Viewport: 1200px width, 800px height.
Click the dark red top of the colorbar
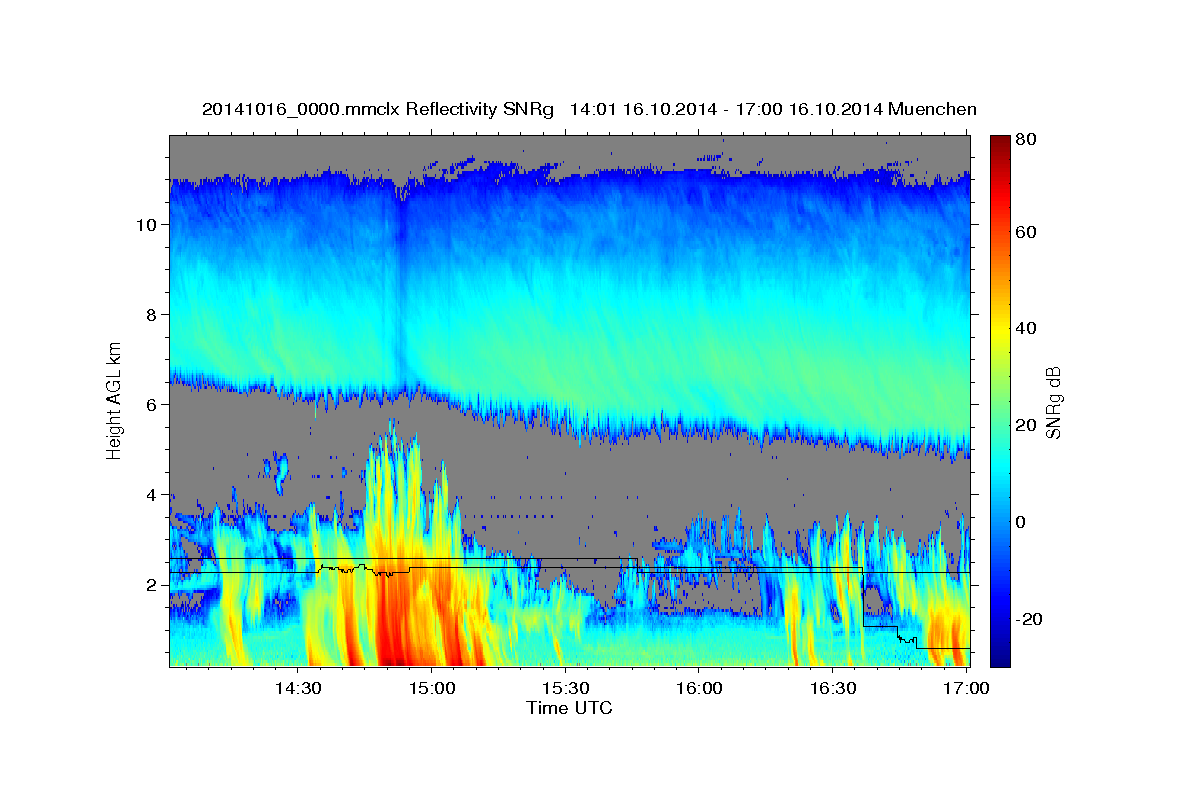click(1000, 143)
